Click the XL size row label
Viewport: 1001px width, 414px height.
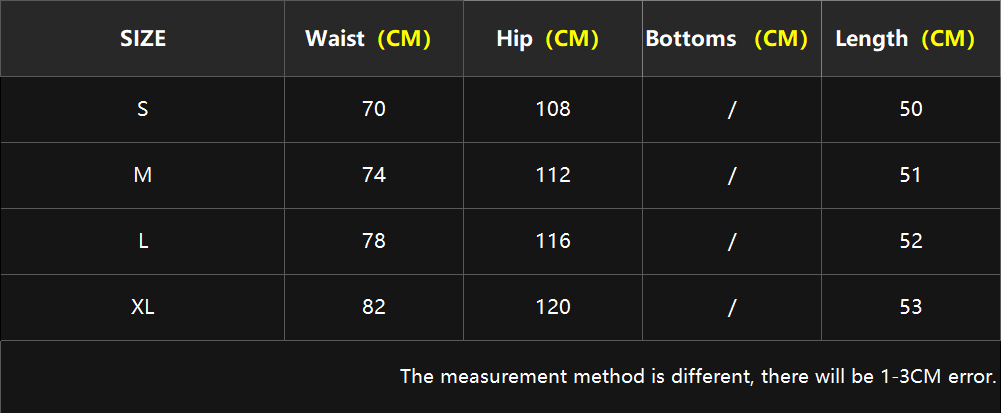[x=142, y=307]
